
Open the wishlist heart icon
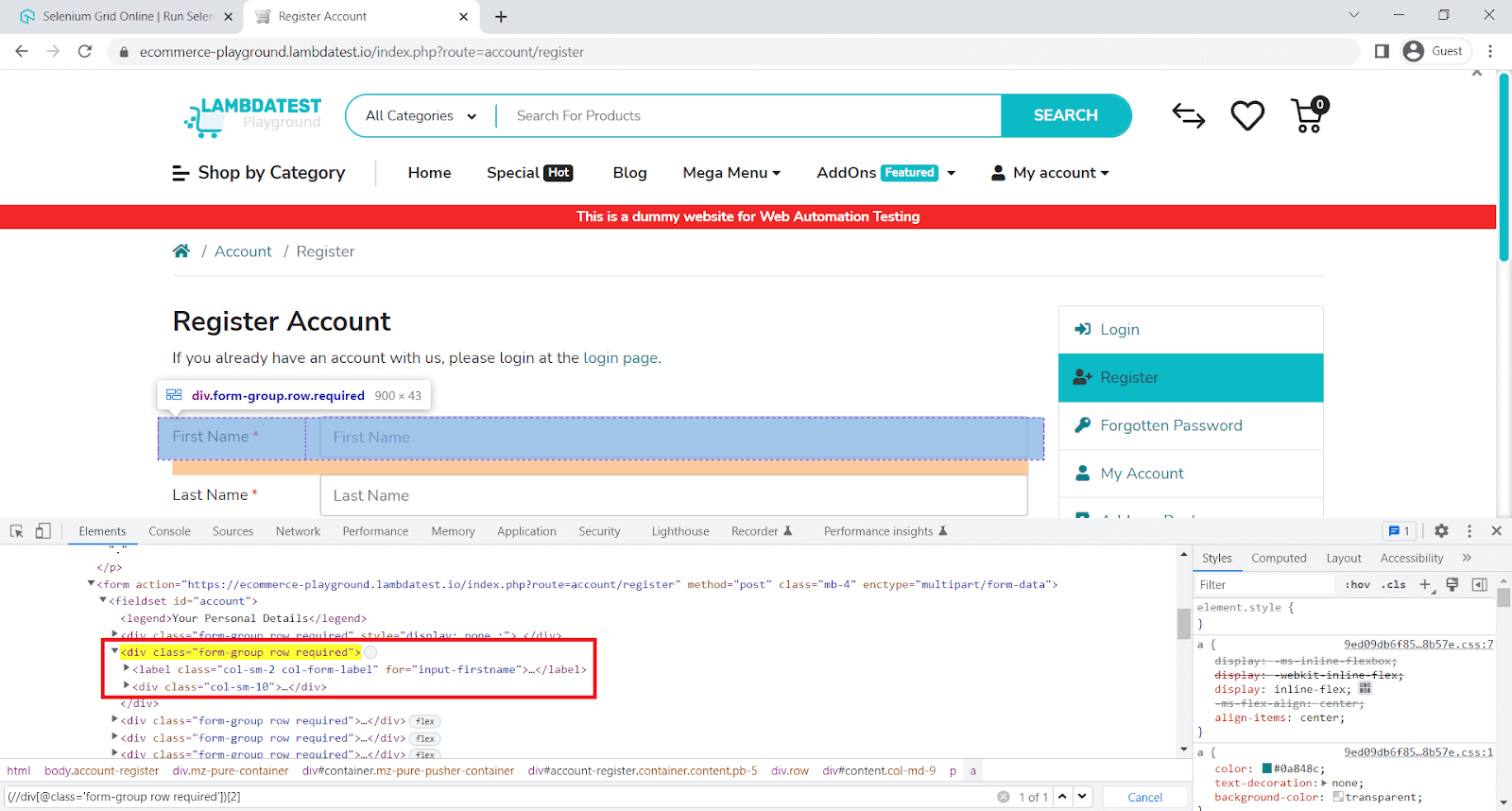(1247, 115)
